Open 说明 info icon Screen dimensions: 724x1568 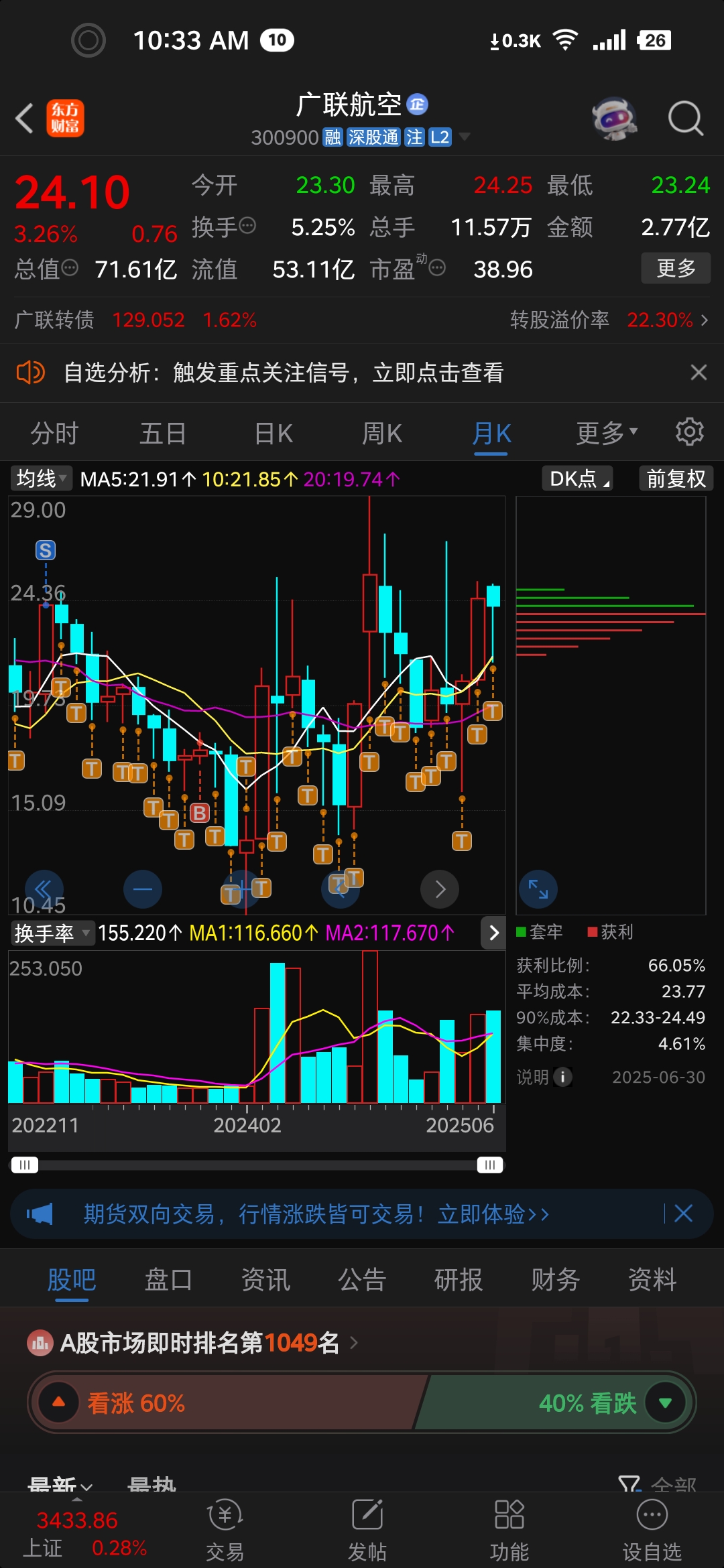click(563, 1077)
